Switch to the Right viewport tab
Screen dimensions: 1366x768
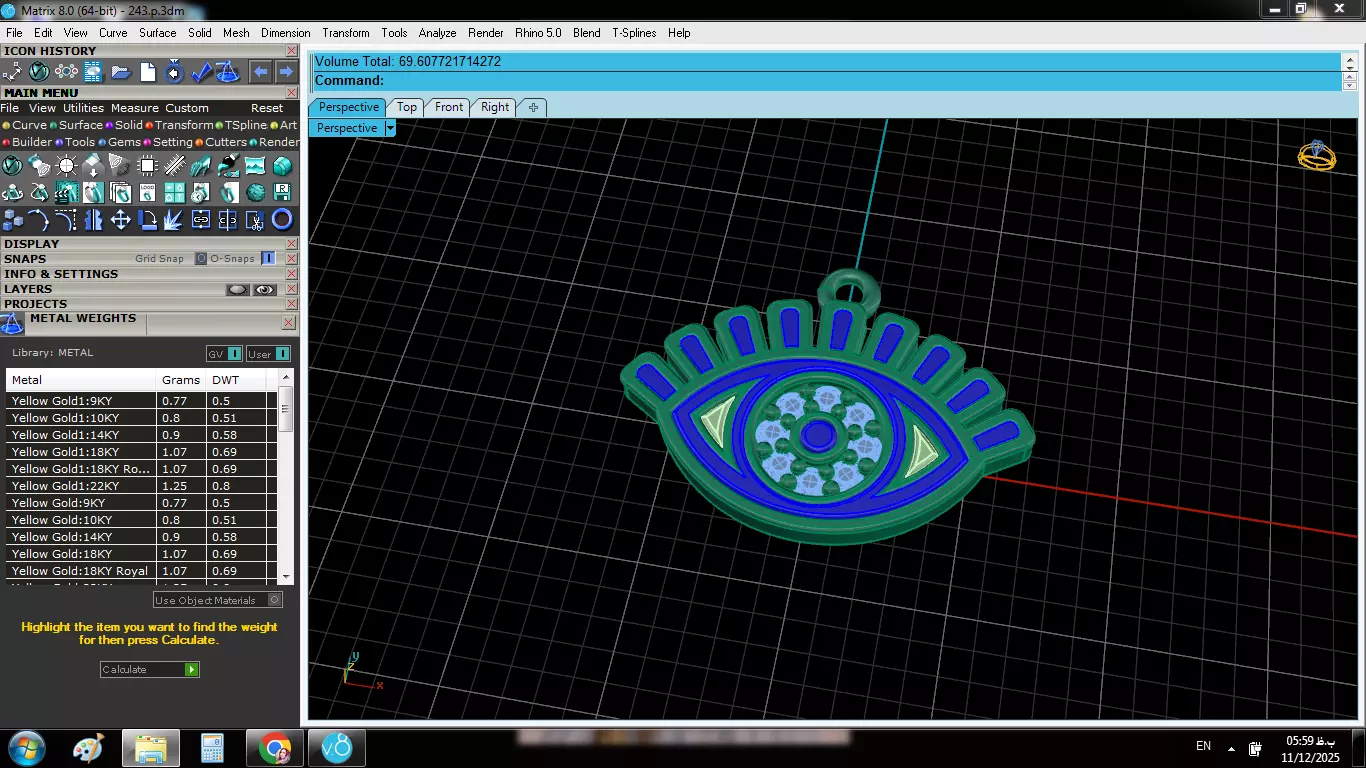coord(495,107)
